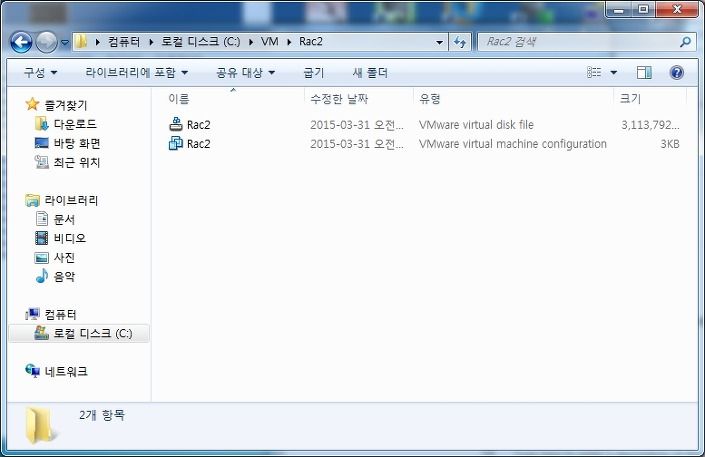Viewport: 705px width, 457px height.
Task: Open address bar history dropdown
Action: 439,43
